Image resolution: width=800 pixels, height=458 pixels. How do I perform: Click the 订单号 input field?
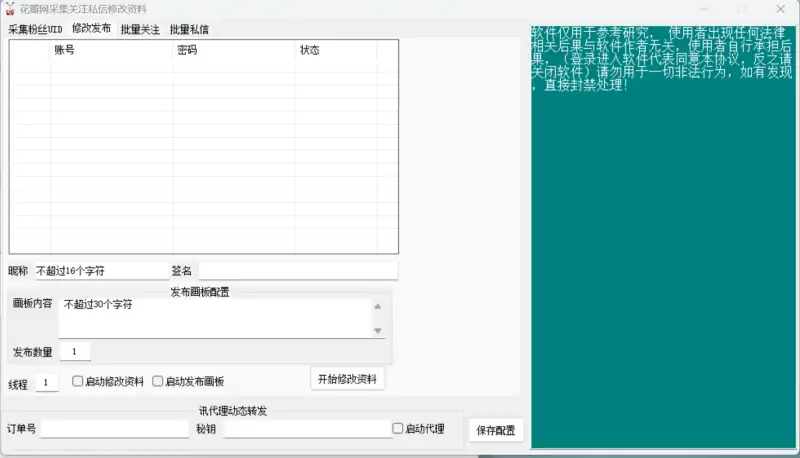click(115, 429)
